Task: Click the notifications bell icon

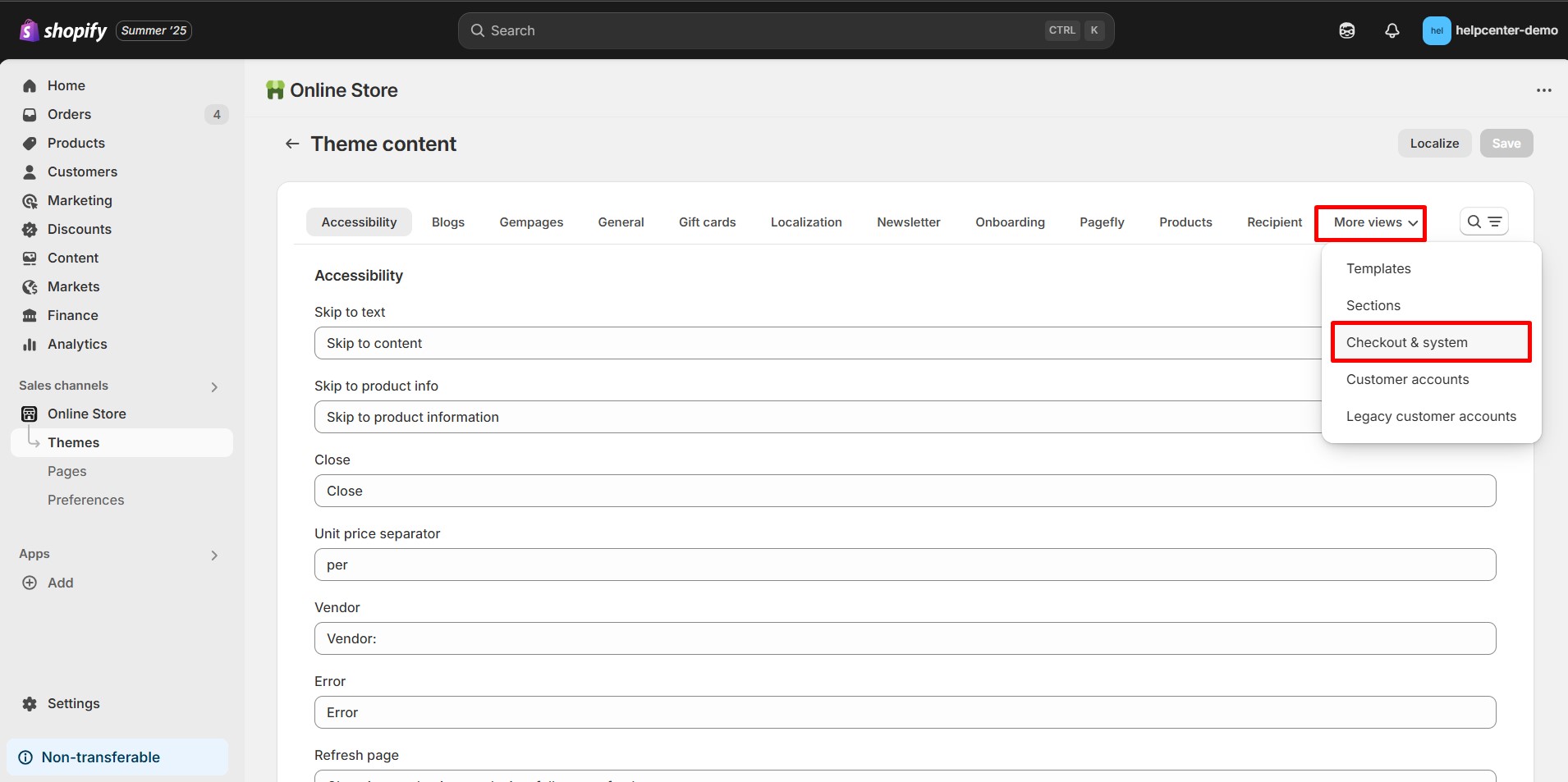Action: coord(1391,30)
